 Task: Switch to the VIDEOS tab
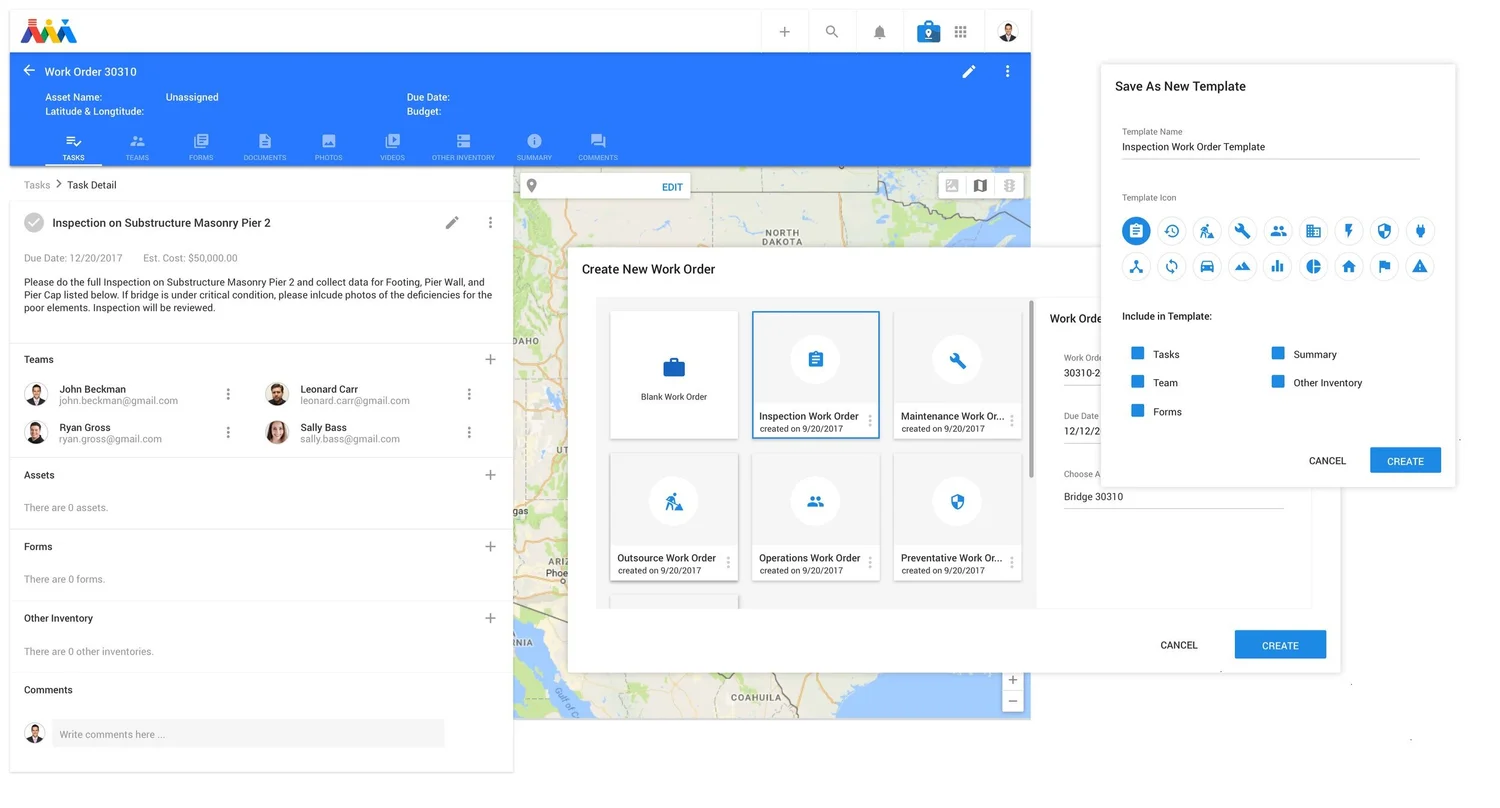(x=392, y=147)
